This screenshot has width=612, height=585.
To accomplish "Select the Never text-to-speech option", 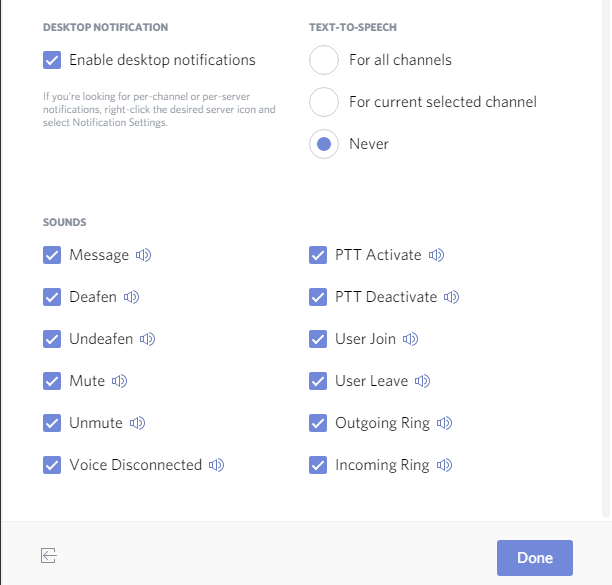I will pyautogui.click(x=324, y=144).
